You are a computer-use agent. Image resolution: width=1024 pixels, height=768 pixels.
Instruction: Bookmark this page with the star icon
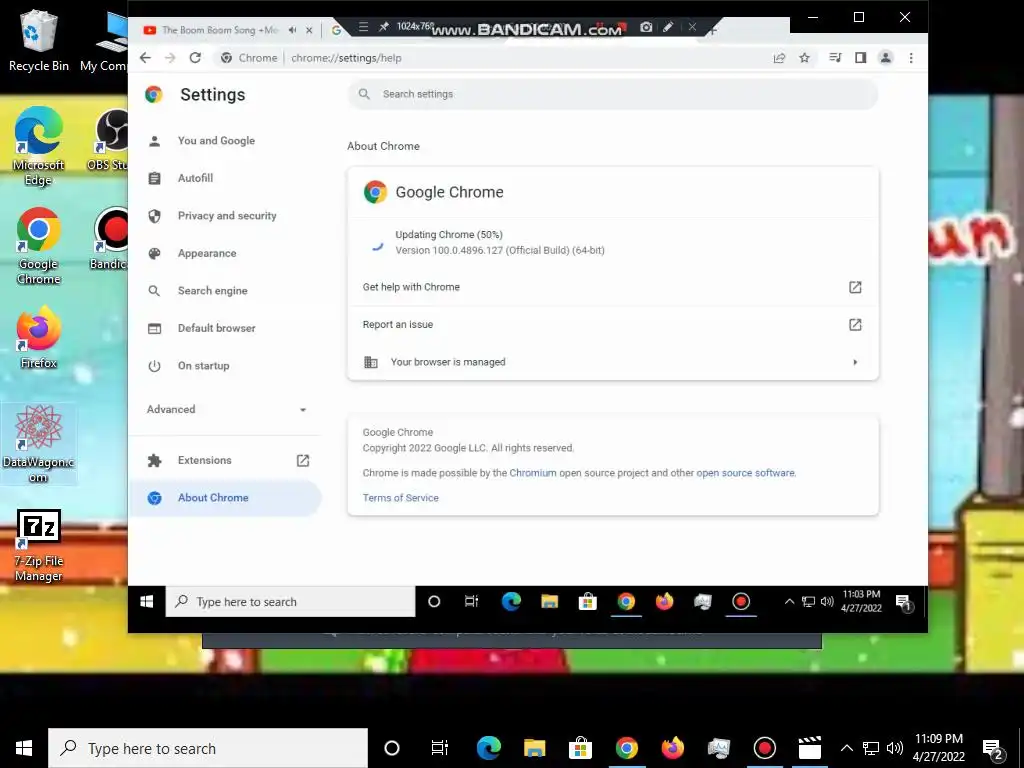pos(805,58)
